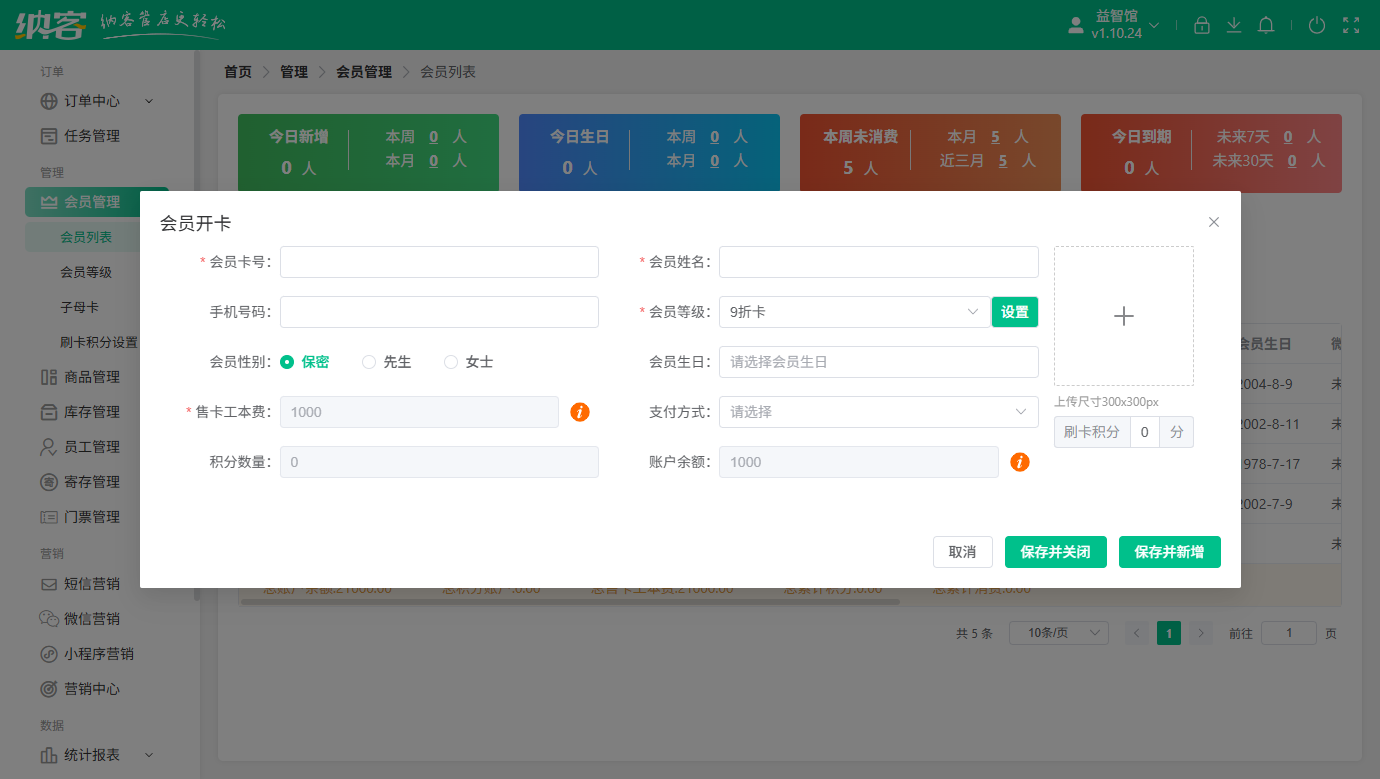The image size is (1380, 779).
Task: Open 会员管理 from the breadcrumb
Action: pos(363,71)
